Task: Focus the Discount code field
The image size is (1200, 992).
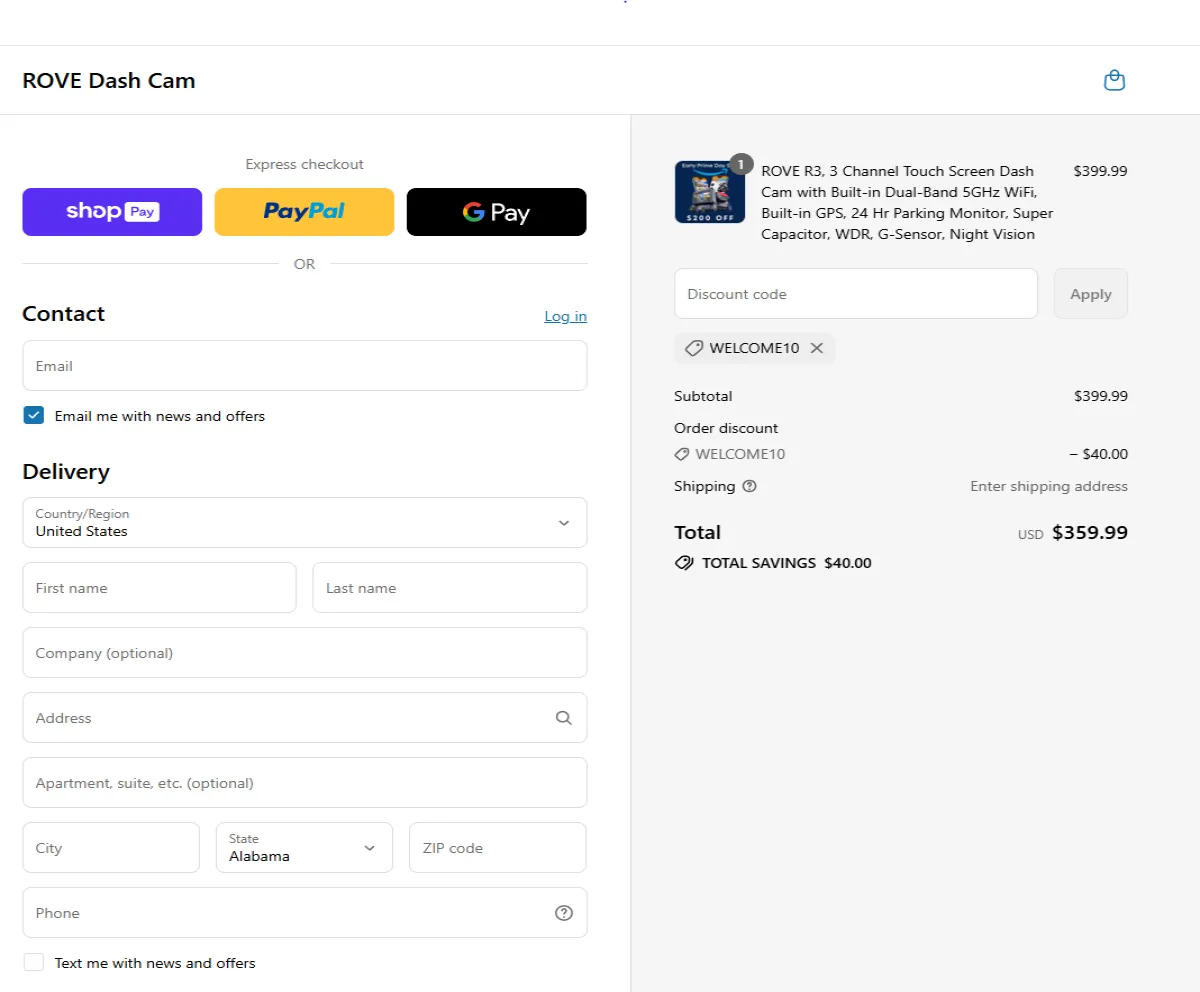Action: [x=856, y=294]
